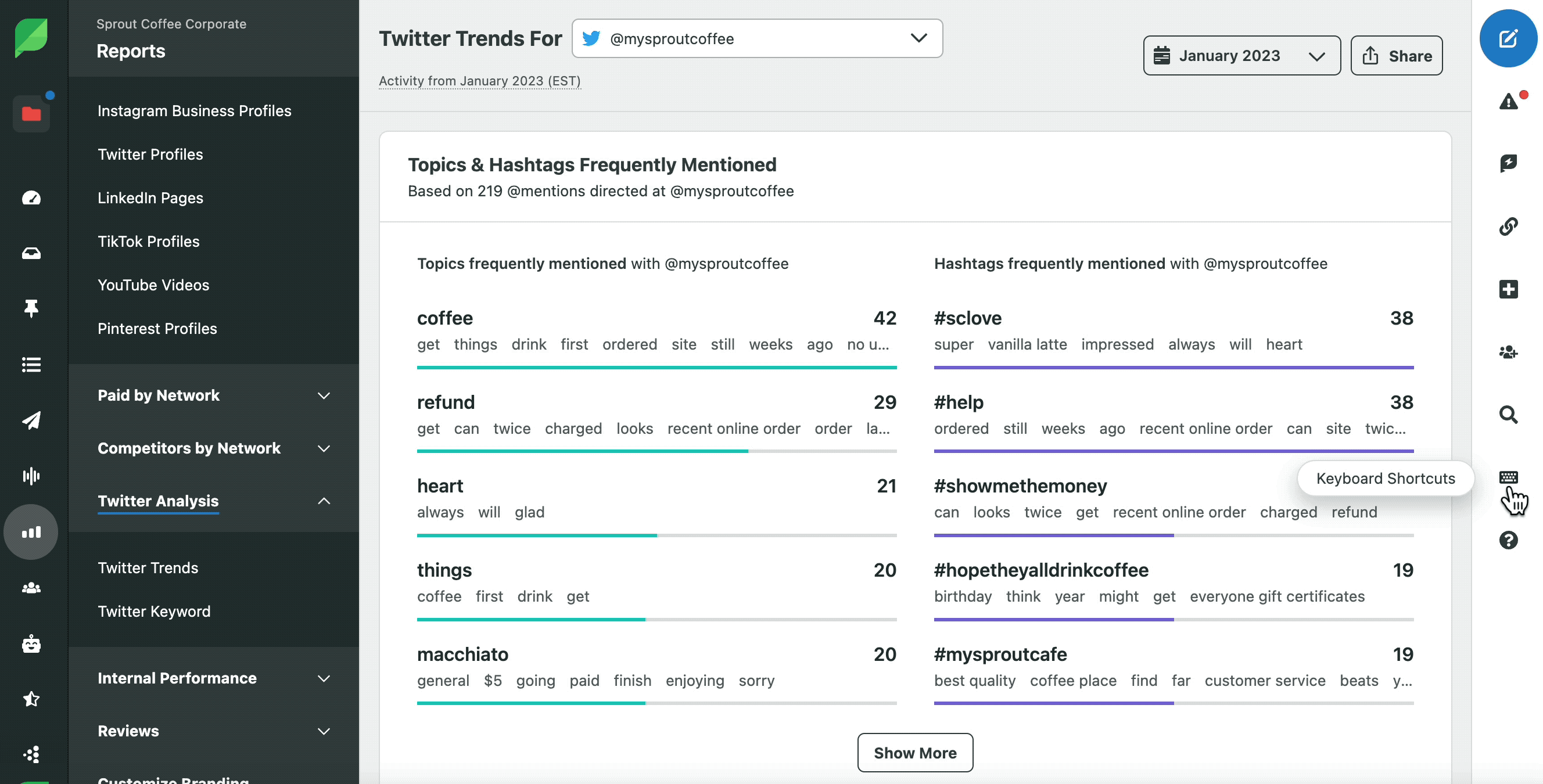Click Activity from January 2023 (EST) link

pos(479,81)
